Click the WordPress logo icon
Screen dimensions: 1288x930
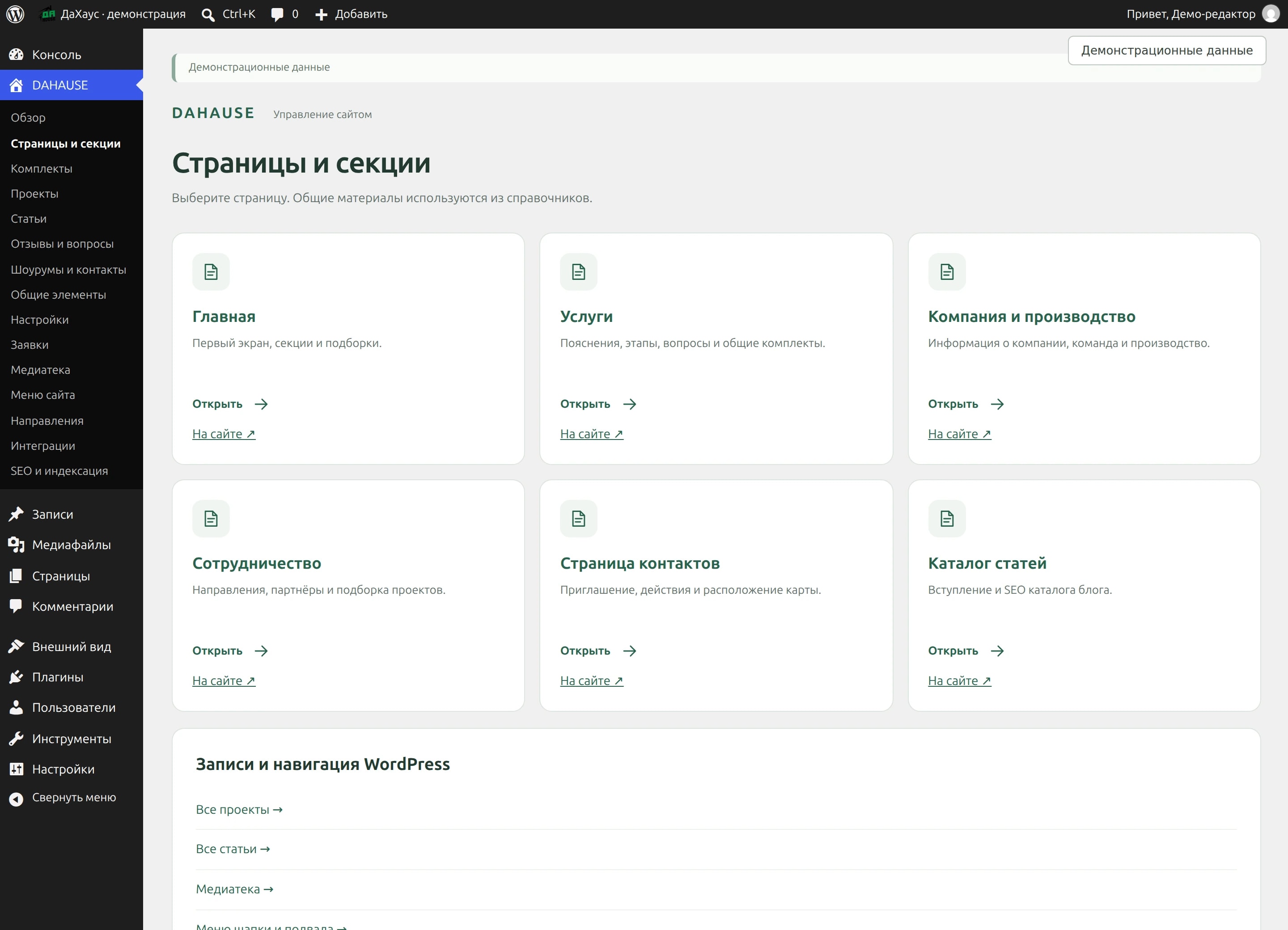pos(15,14)
